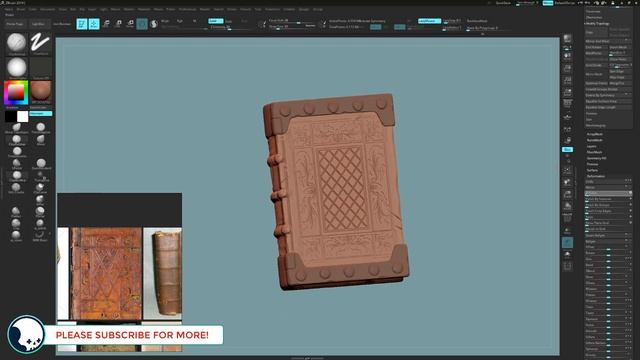Click the BPR render icon

(x=567, y=38)
